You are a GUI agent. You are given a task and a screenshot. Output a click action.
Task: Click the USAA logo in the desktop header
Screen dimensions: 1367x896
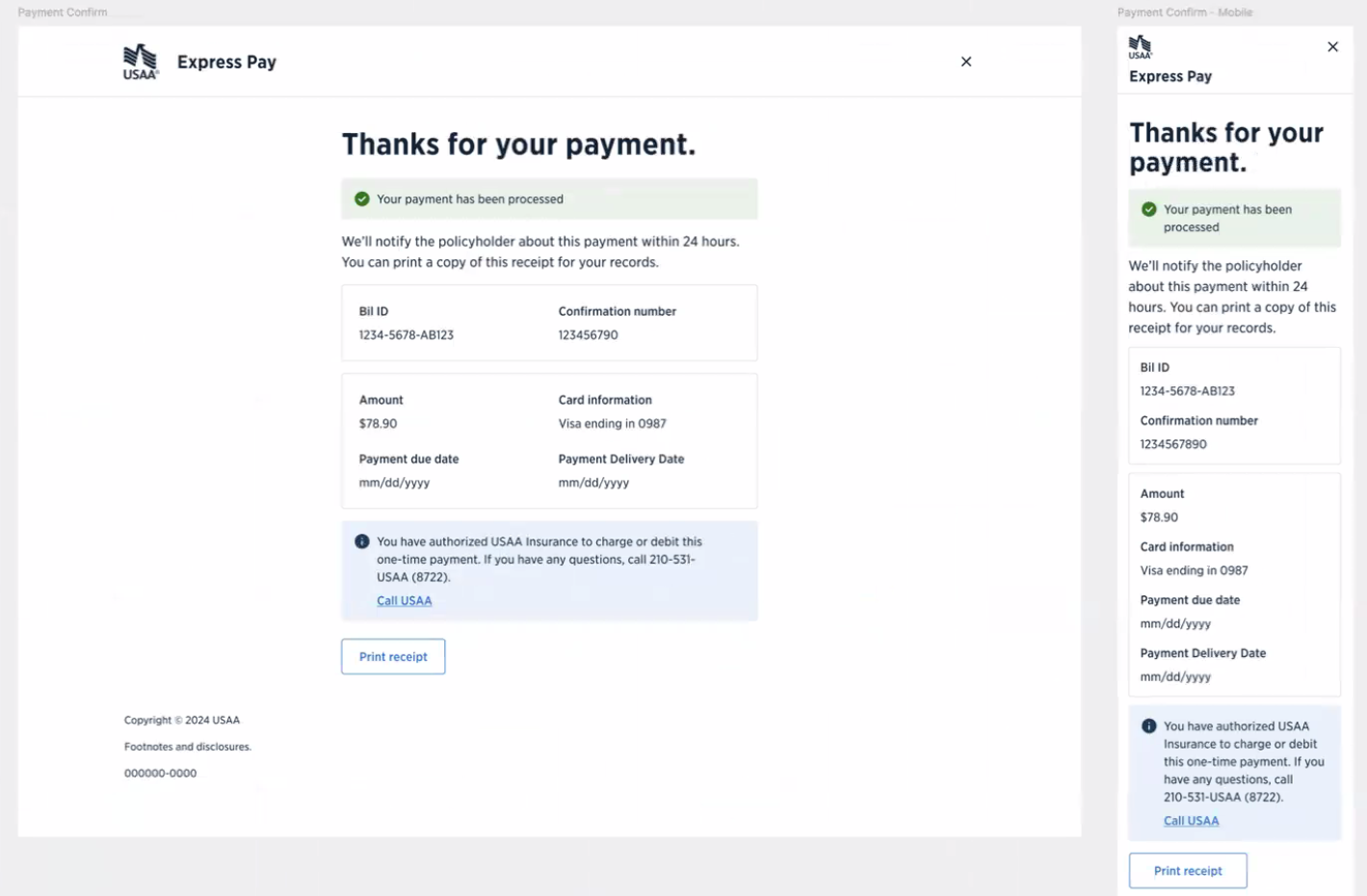(141, 62)
